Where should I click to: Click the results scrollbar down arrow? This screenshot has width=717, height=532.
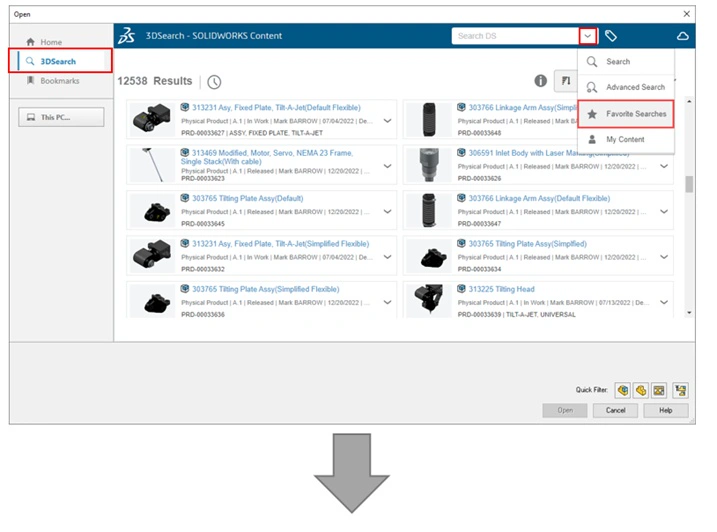[x=689, y=313]
